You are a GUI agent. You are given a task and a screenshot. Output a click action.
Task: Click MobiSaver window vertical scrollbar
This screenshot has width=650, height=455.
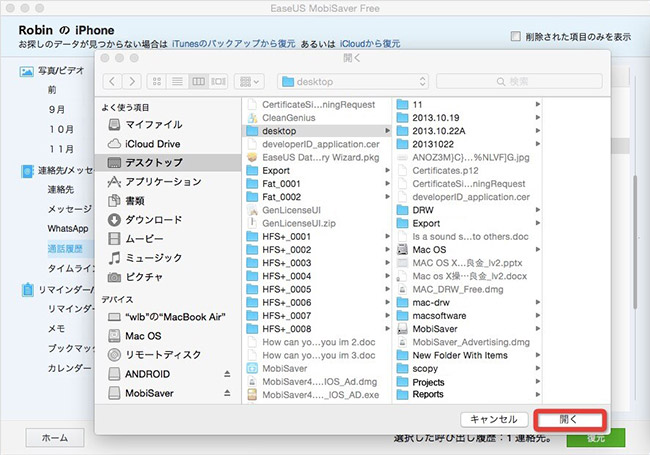coord(635,242)
